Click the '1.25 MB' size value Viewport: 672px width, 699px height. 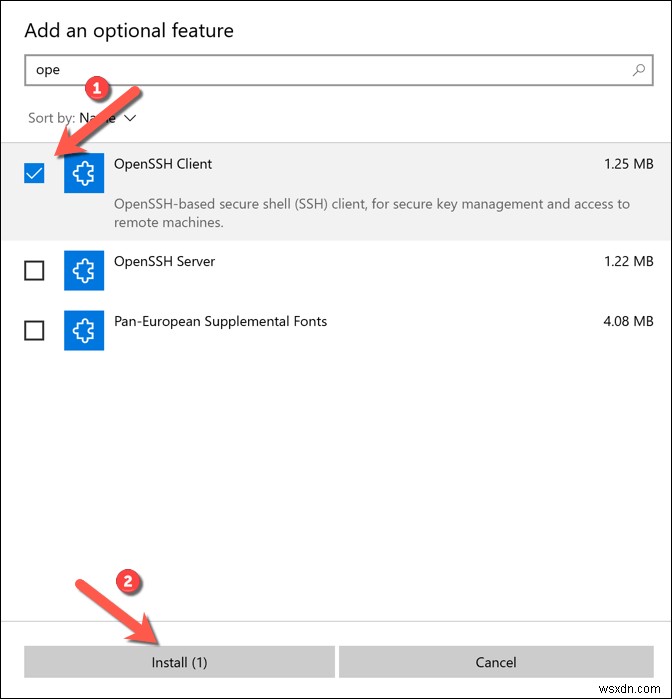tap(629, 164)
